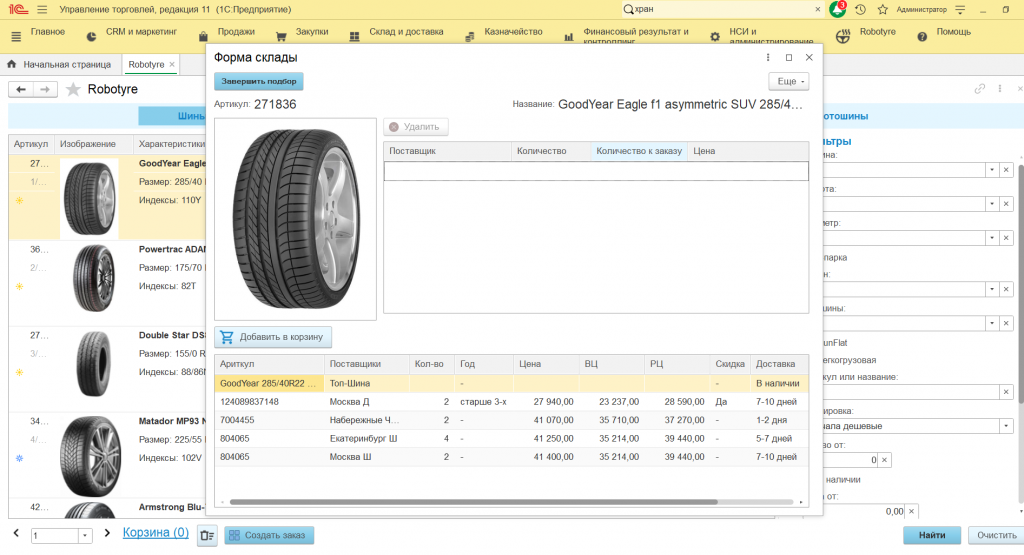Select supplier row Екатеринбург Ш
Screen dimensions: 1024x555
click(x=511, y=438)
